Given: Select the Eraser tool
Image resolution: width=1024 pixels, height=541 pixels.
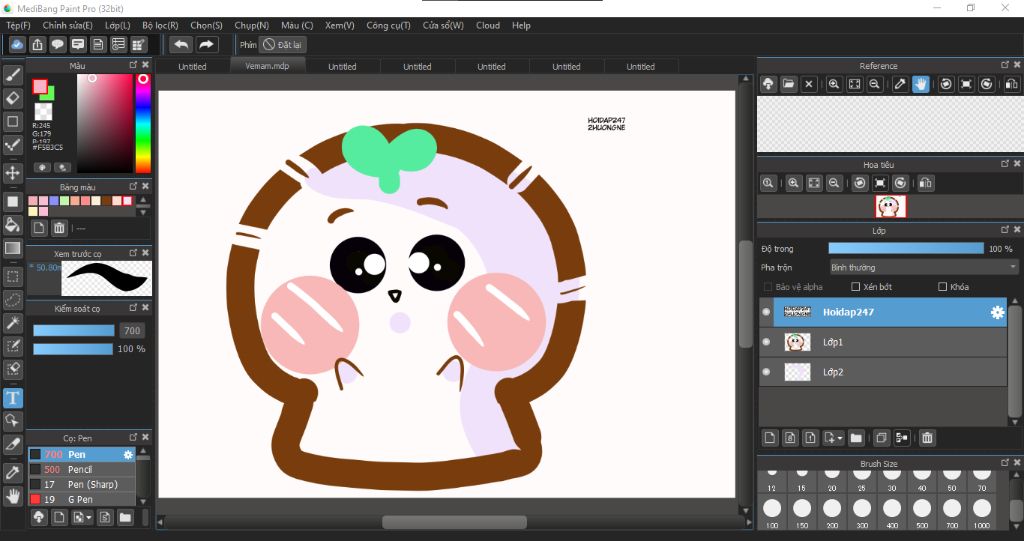Looking at the screenshot, I should tap(12, 98).
